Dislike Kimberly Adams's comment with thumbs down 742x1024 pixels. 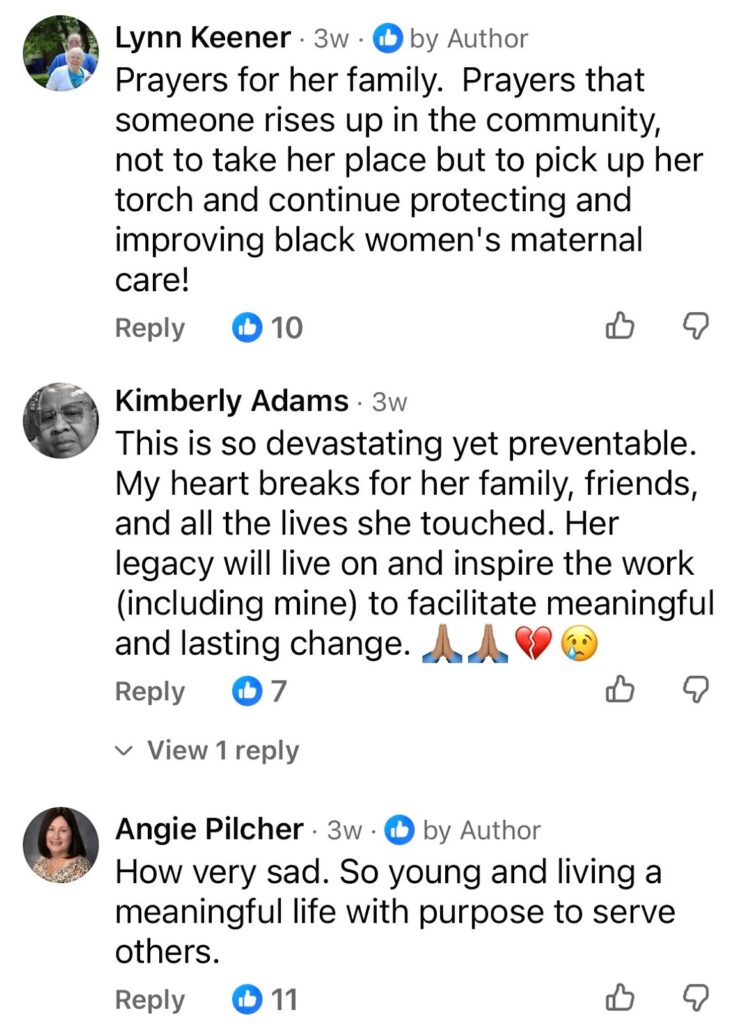click(x=695, y=689)
